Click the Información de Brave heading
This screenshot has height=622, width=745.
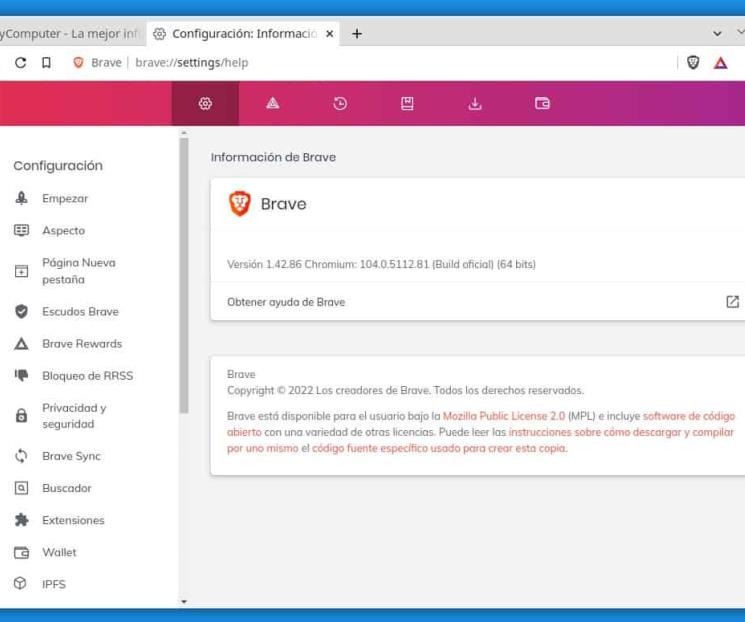[x=273, y=157]
